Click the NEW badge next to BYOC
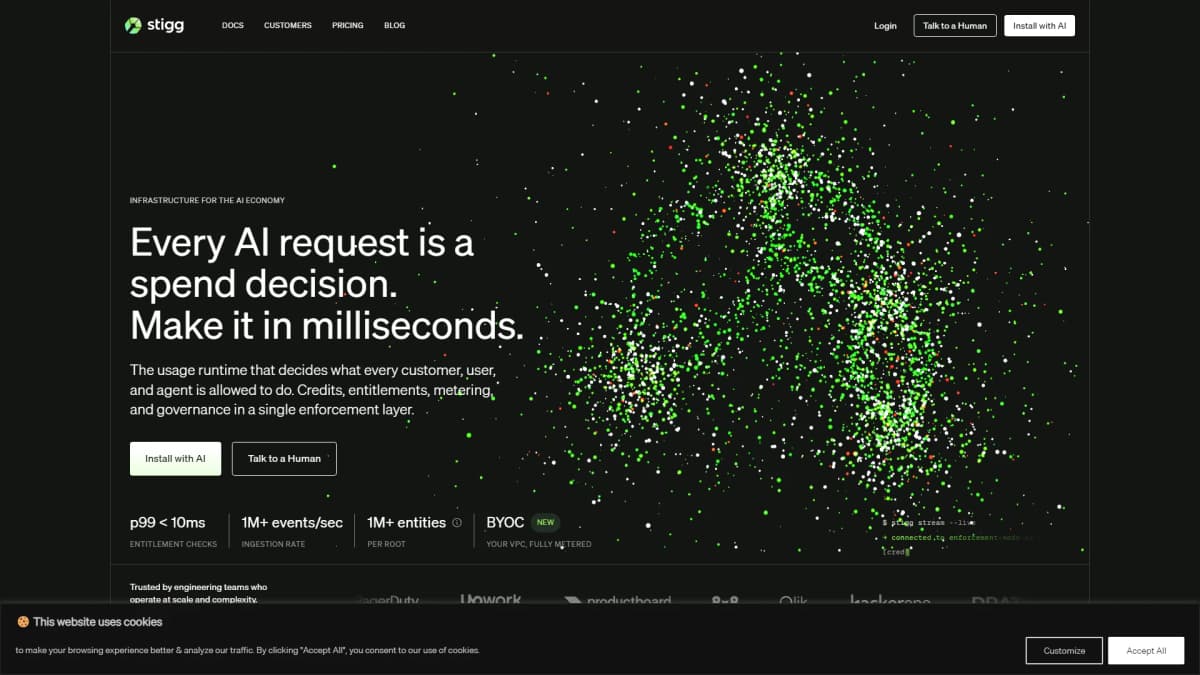Image resolution: width=1200 pixels, height=675 pixels. click(x=545, y=522)
